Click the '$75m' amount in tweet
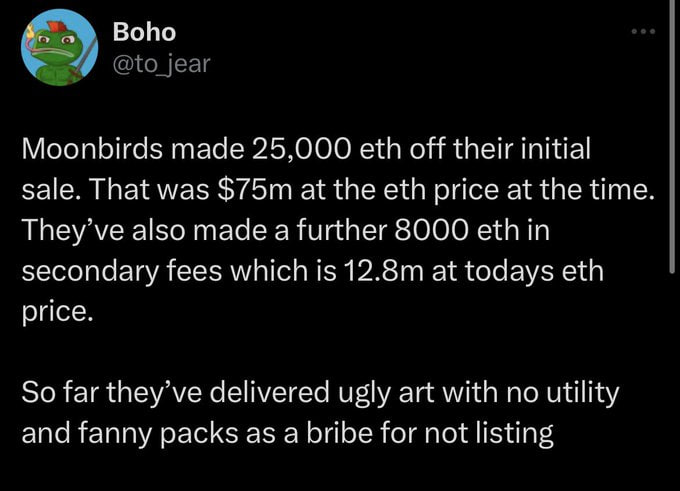 (x=254, y=190)
